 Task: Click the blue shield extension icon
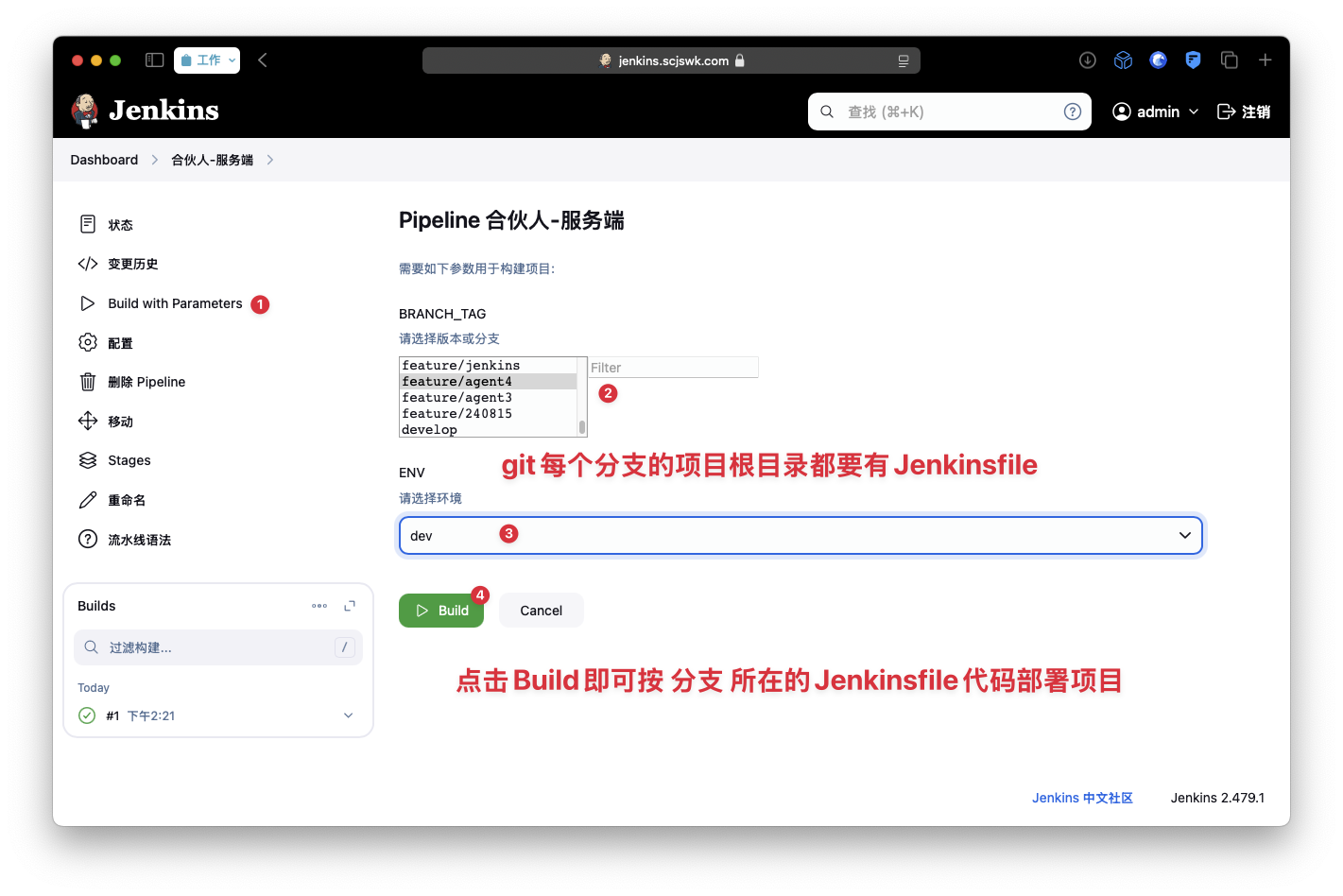pos(1194,60)
